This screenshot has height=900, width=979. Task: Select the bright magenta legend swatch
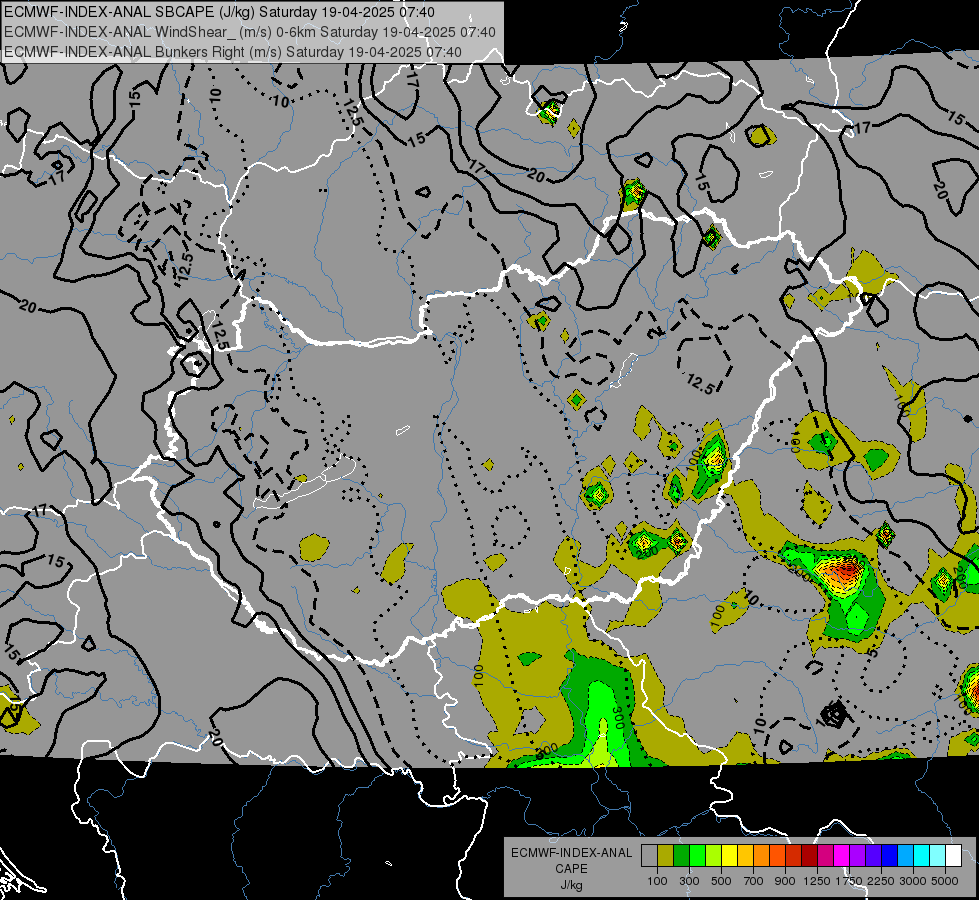coord(842,855)
